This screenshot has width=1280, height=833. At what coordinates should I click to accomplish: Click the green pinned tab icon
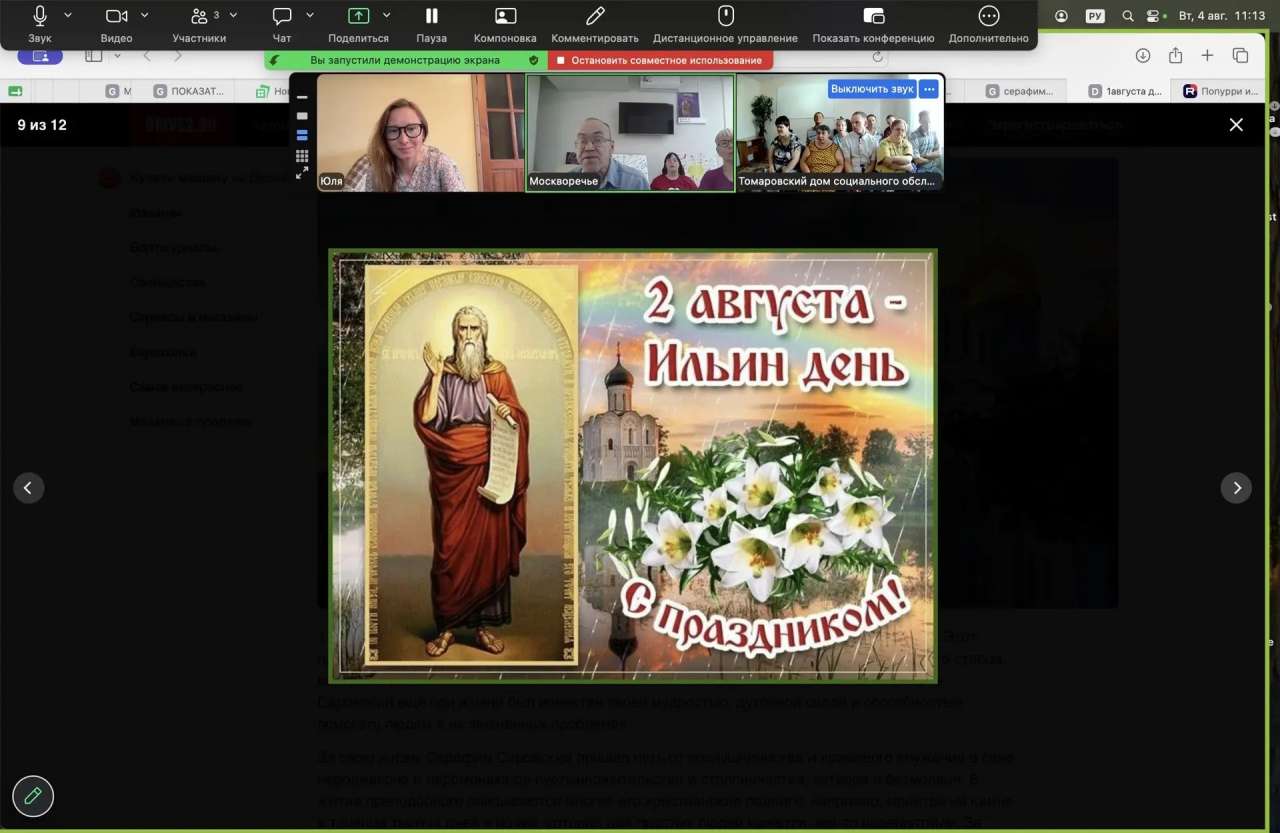(15, 91)
